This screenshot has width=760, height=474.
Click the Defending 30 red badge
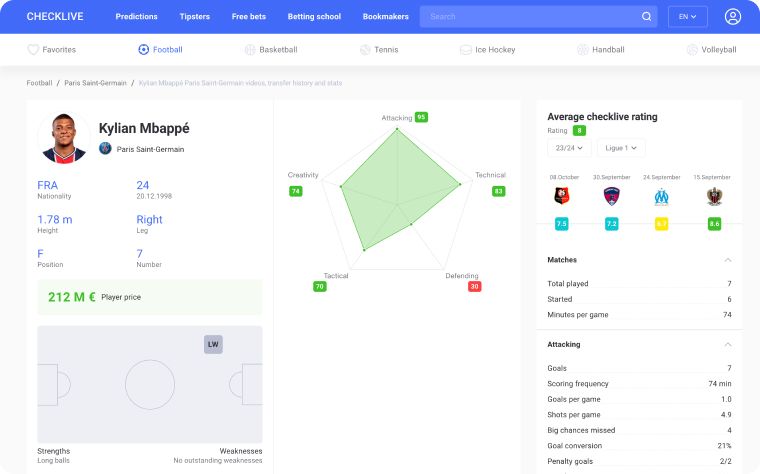pyautogui.click(x=474, y=286)
